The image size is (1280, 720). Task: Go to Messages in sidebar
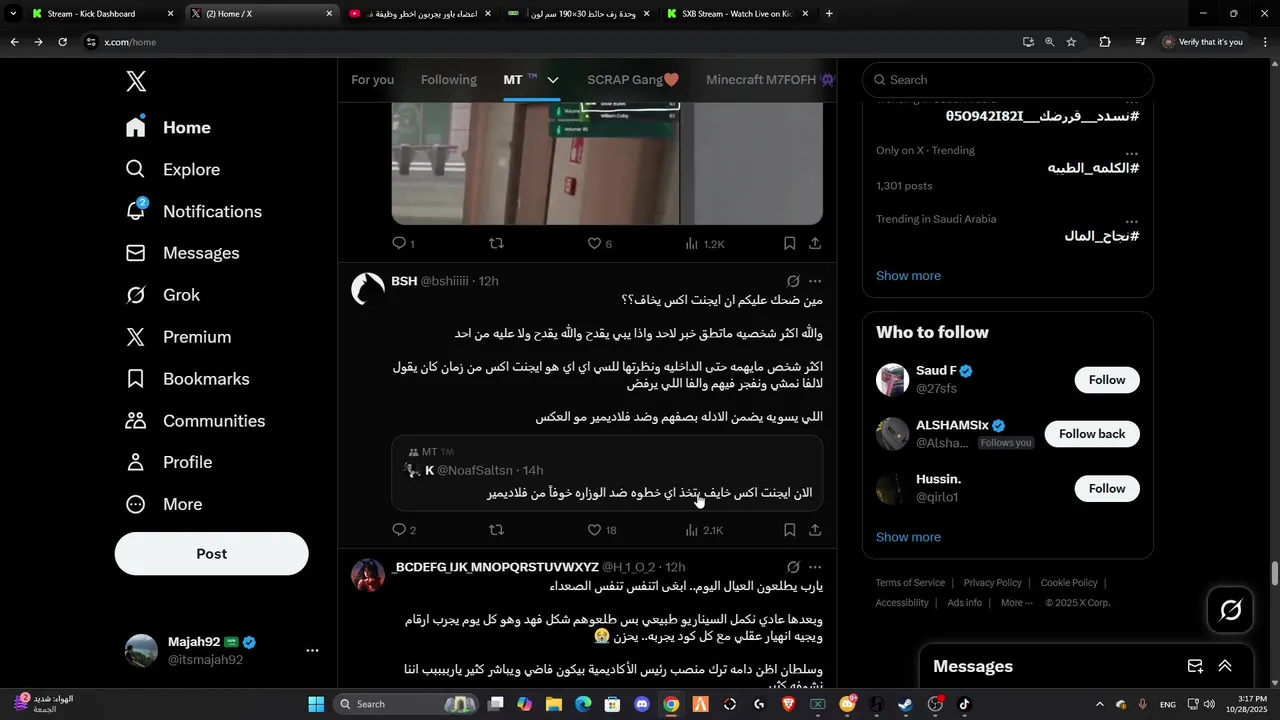[x=182, y=253]
